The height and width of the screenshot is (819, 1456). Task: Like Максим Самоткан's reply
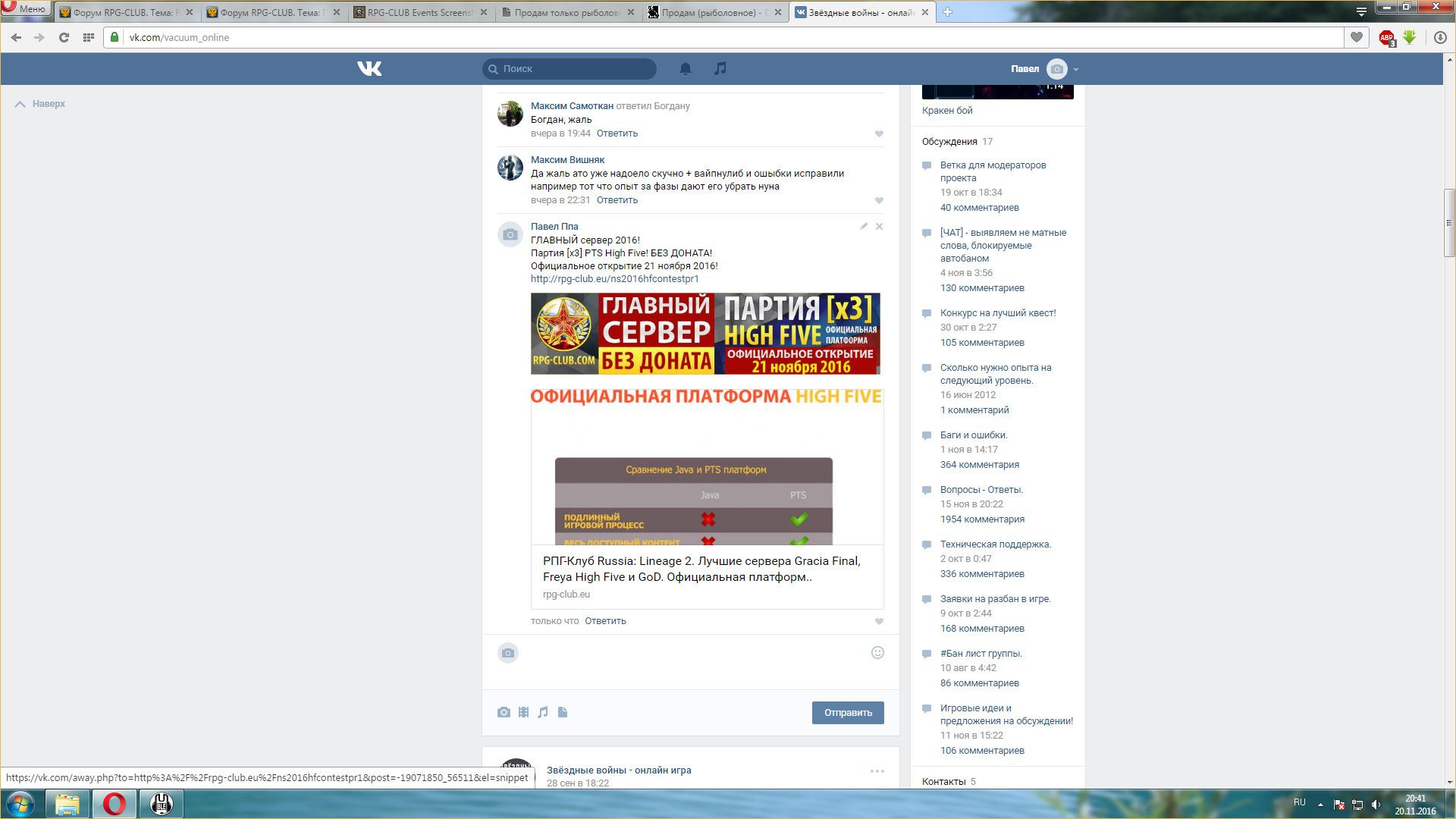879,133
